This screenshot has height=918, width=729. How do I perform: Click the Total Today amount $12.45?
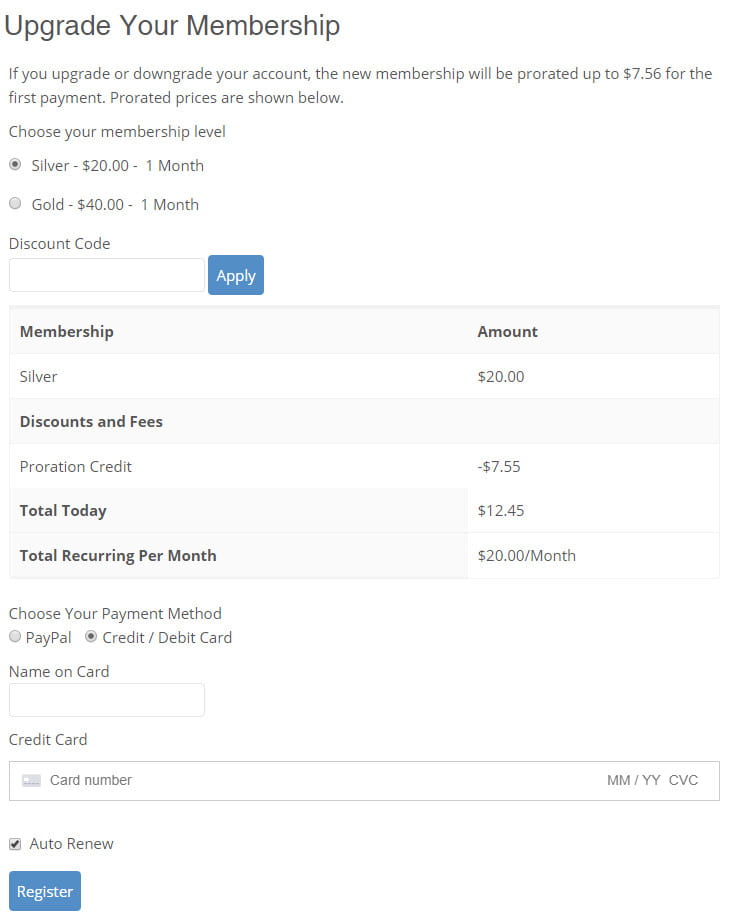tap(500, 510)
